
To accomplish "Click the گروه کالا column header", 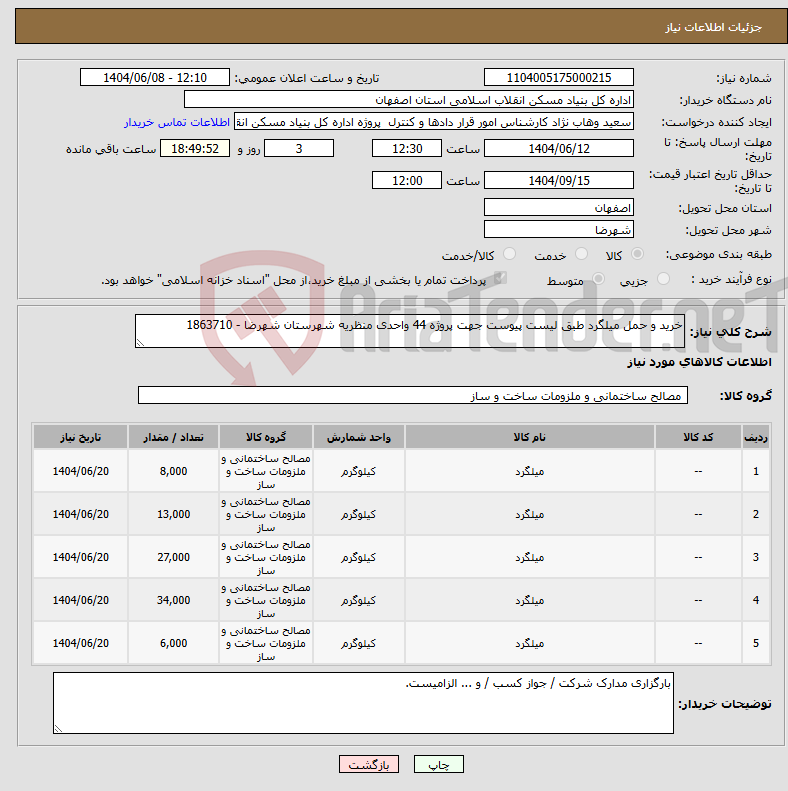I will tap(266, 437).
